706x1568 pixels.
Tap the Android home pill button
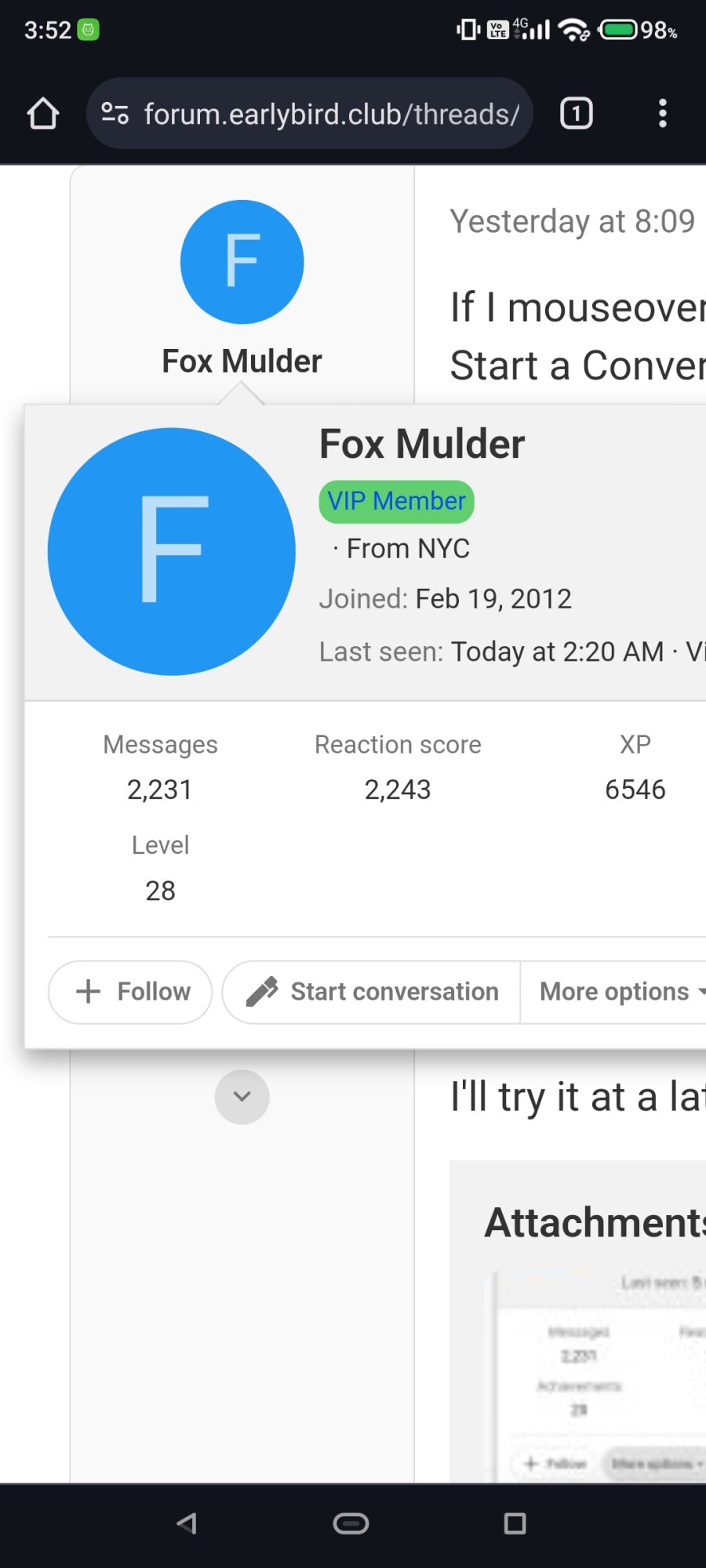tap(351, 1523)
